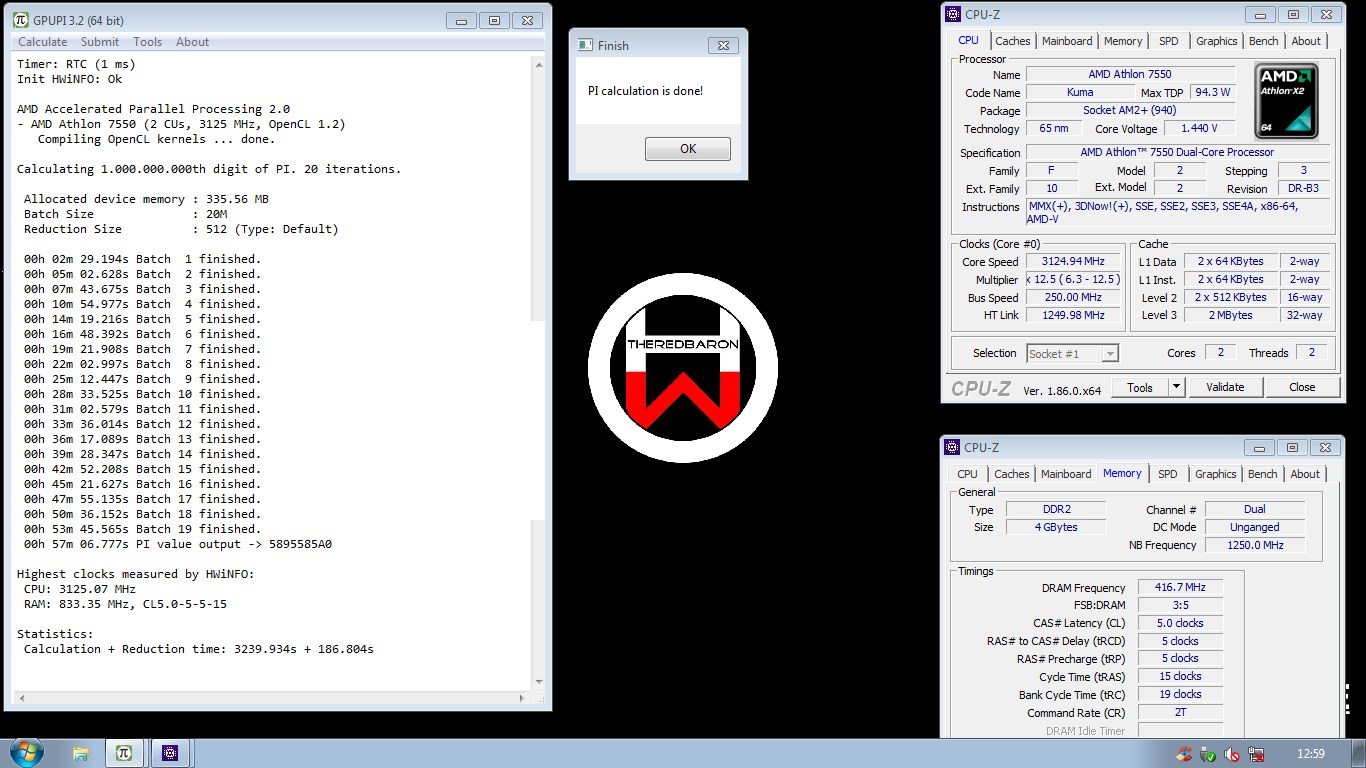Click the CPU Name field AMD Athlon 7550

click(x=1130, y=74)
